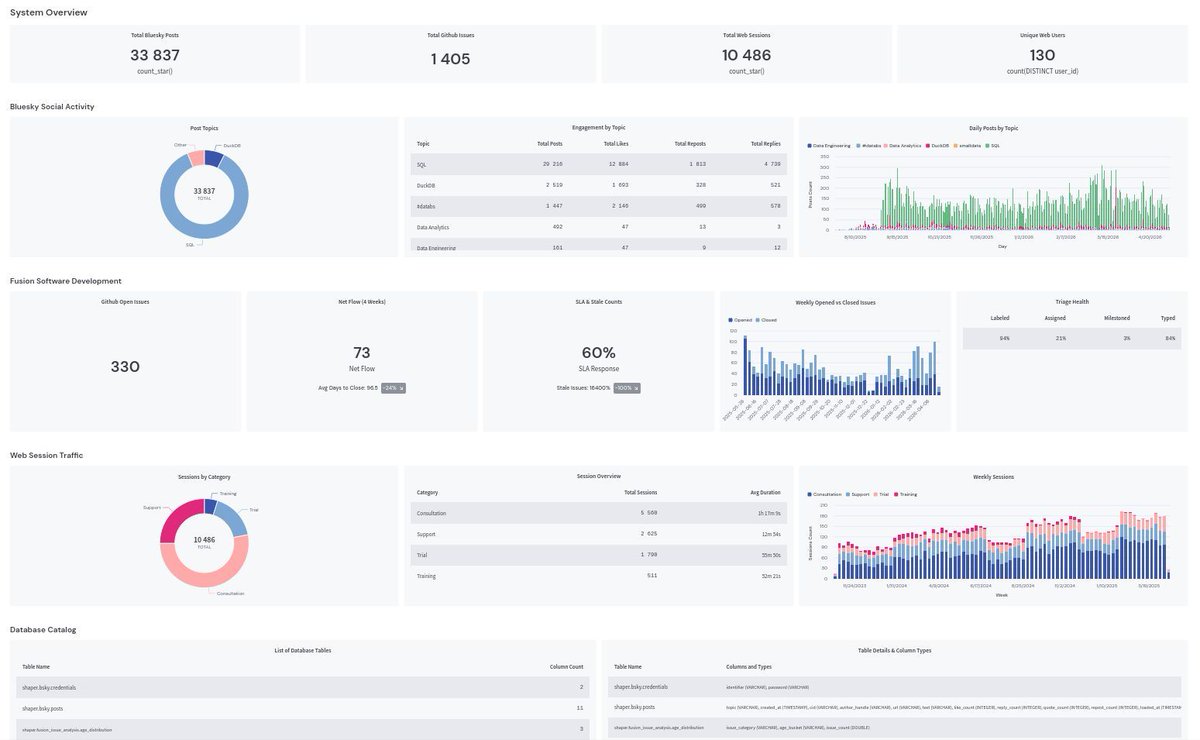Click Trial row in Session Overview
Image resolution: width=1200 pixels, height=740 pixels.
click(x=598, y=555)
